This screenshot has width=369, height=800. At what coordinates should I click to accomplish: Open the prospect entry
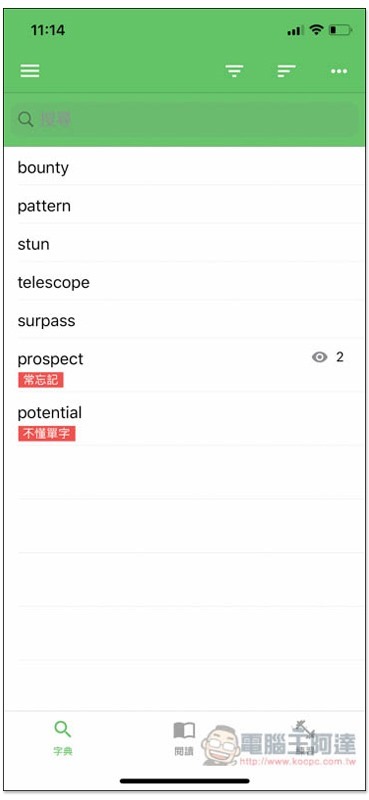184,366
